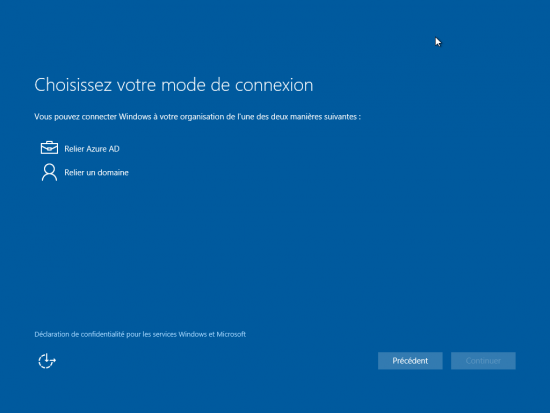The image size is (550, 413).
Task: Open the Ease of Access icon
Action: 47,361
